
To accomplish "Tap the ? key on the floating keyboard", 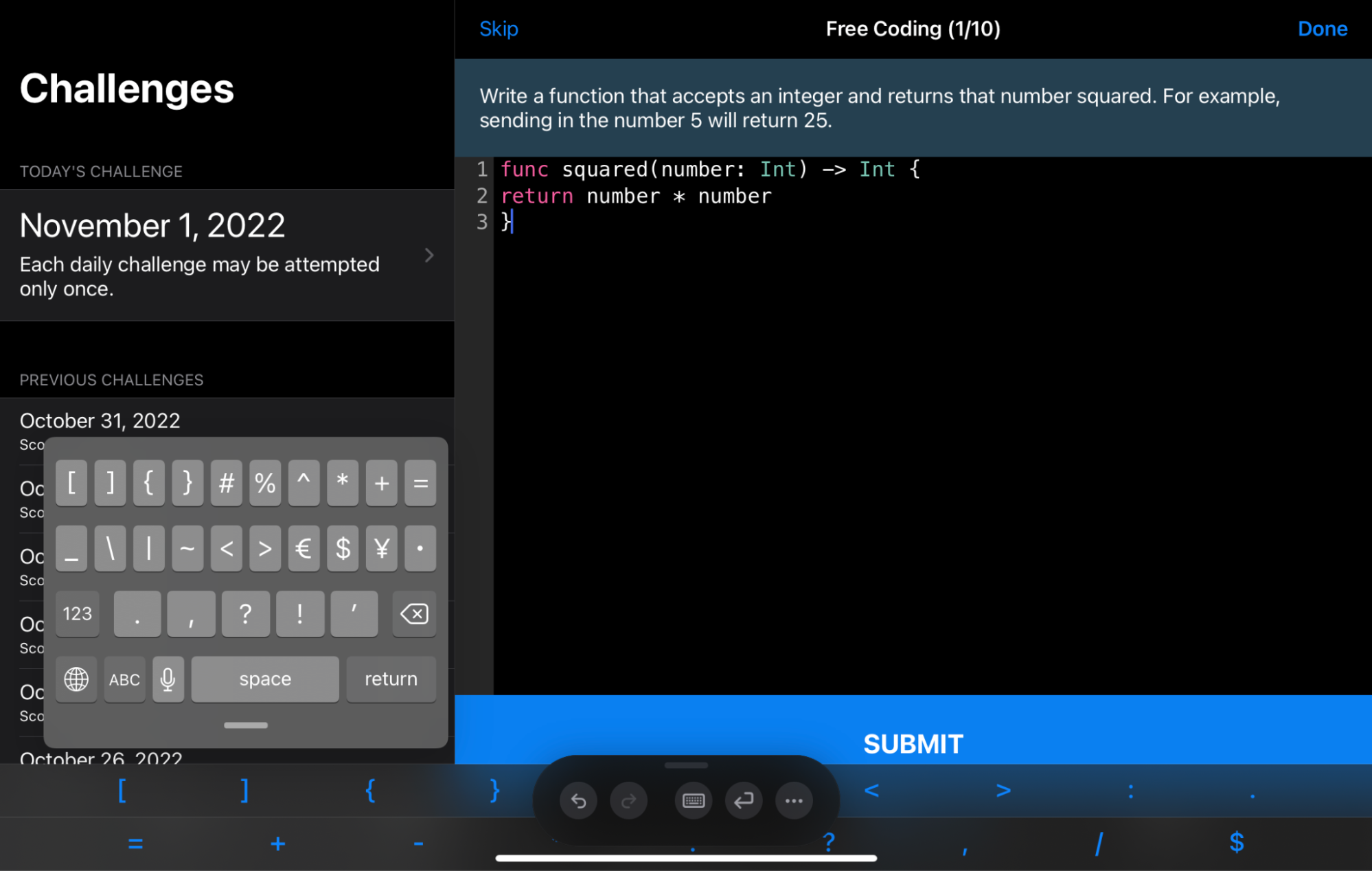I will click(245, 613).
